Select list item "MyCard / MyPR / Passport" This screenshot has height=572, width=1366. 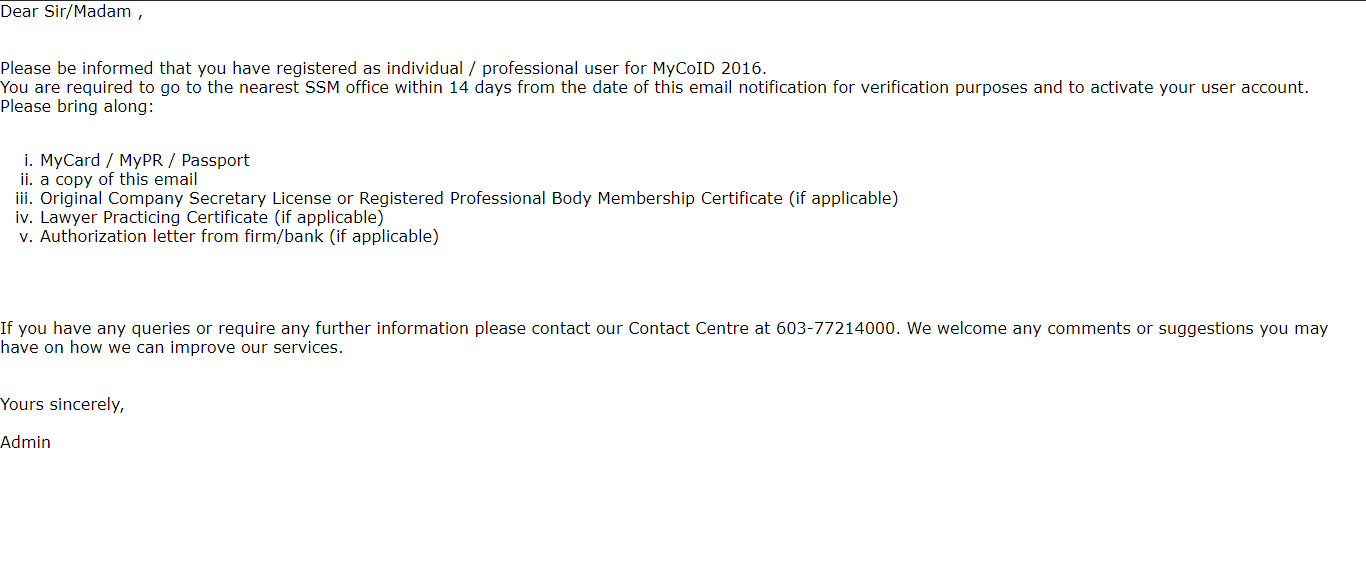click(x=145, y=161)
